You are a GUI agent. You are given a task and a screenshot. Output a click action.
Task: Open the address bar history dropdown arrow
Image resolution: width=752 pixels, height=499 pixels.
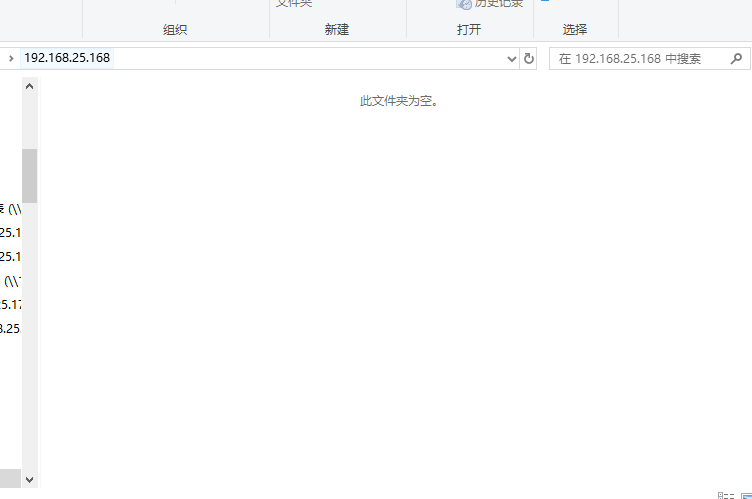click(x=512, y=59)
